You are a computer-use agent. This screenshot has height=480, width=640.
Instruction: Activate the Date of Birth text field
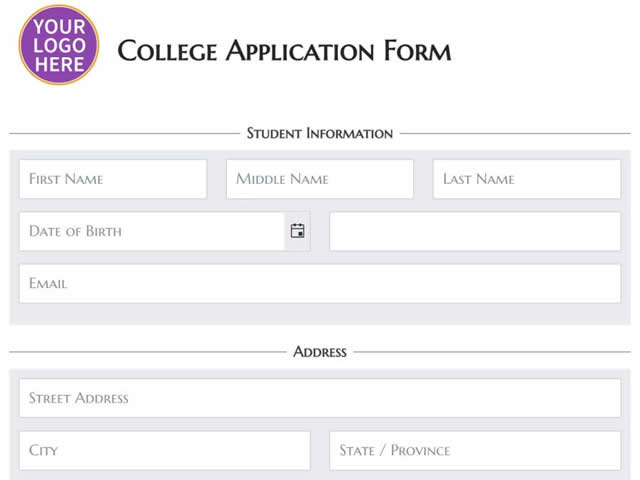(x=152, y=231)
